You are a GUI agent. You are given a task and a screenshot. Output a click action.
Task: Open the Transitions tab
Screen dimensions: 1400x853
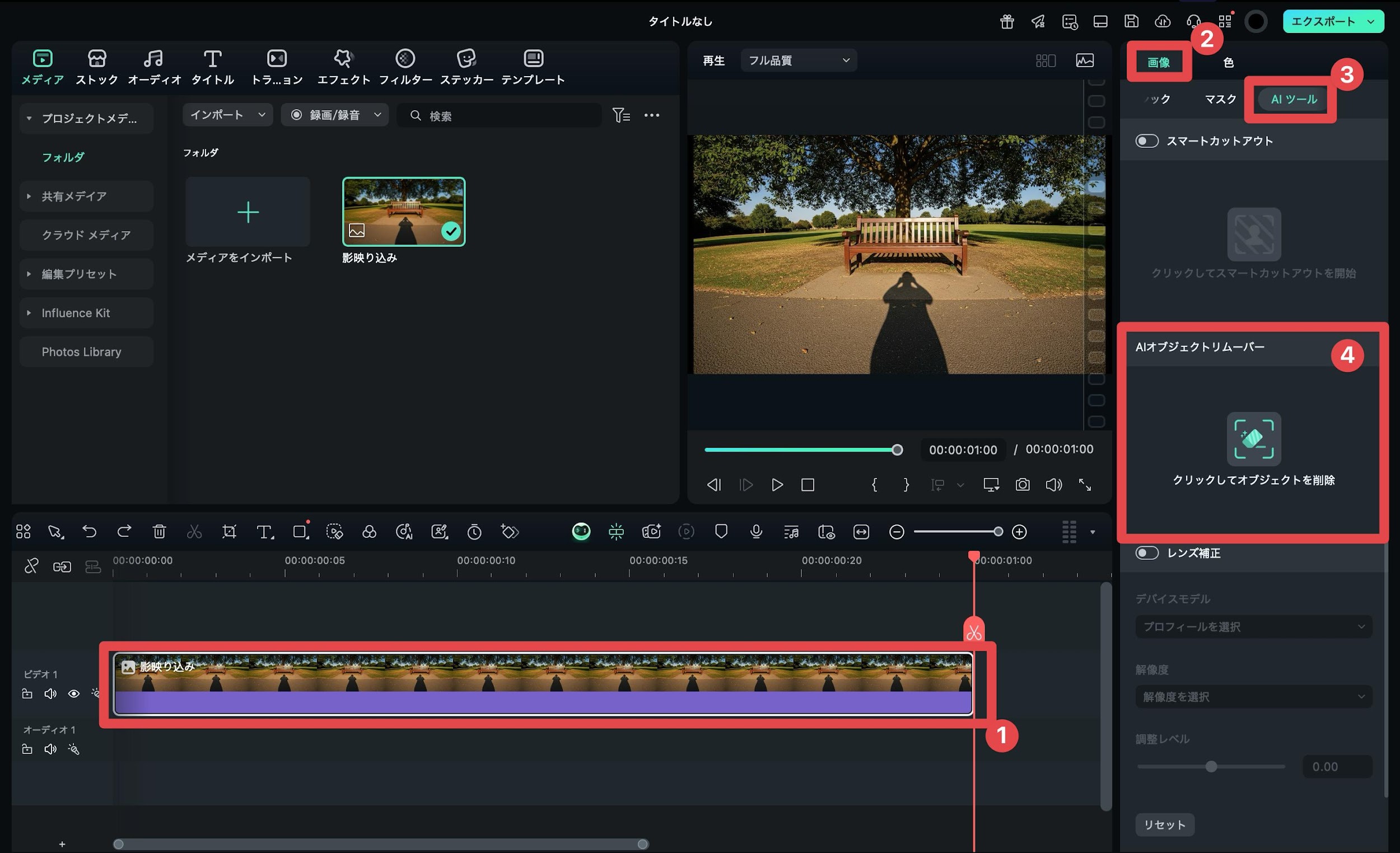coord(277,67)
